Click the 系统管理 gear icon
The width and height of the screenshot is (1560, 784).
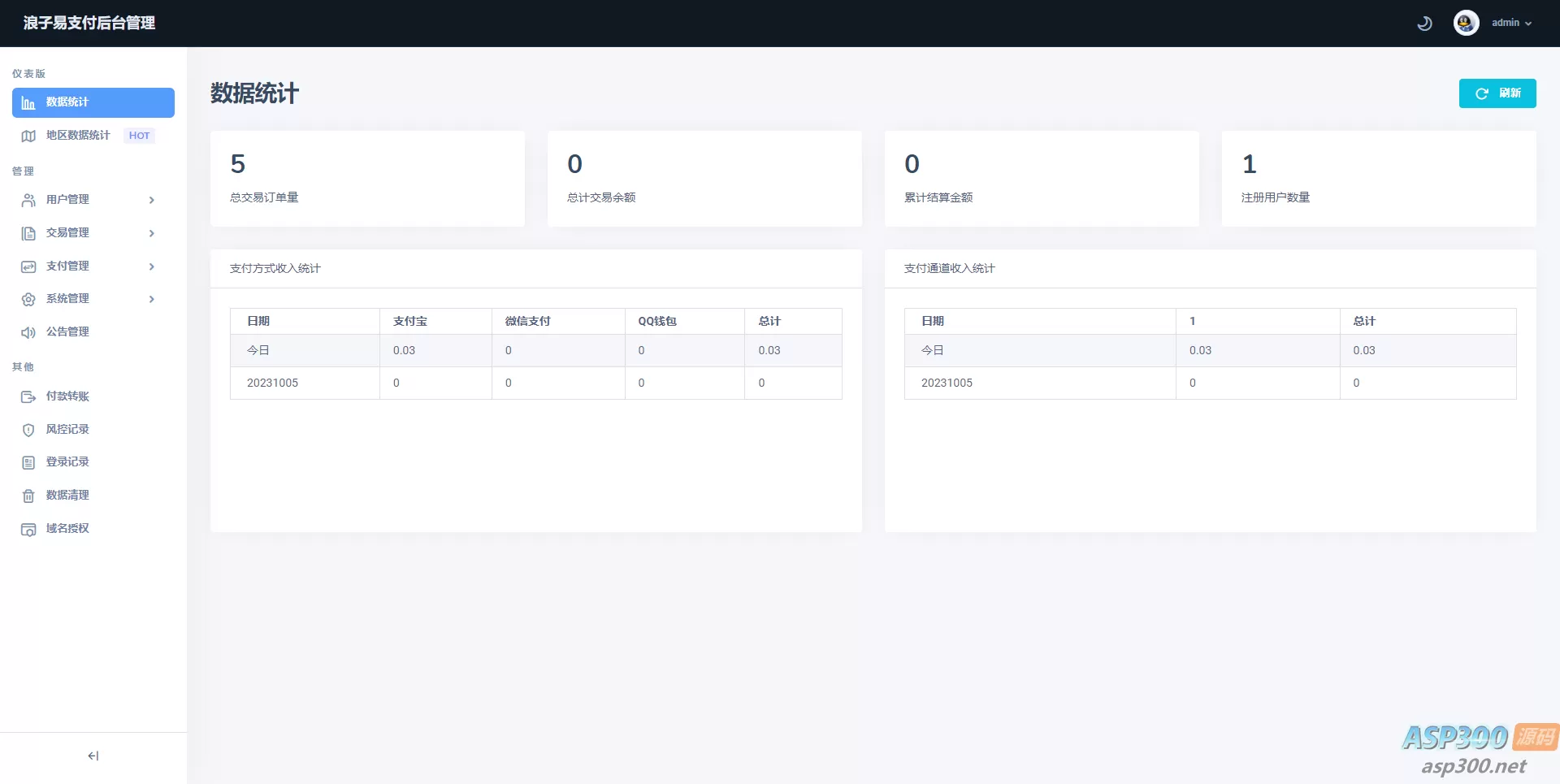tap(28, 299)
